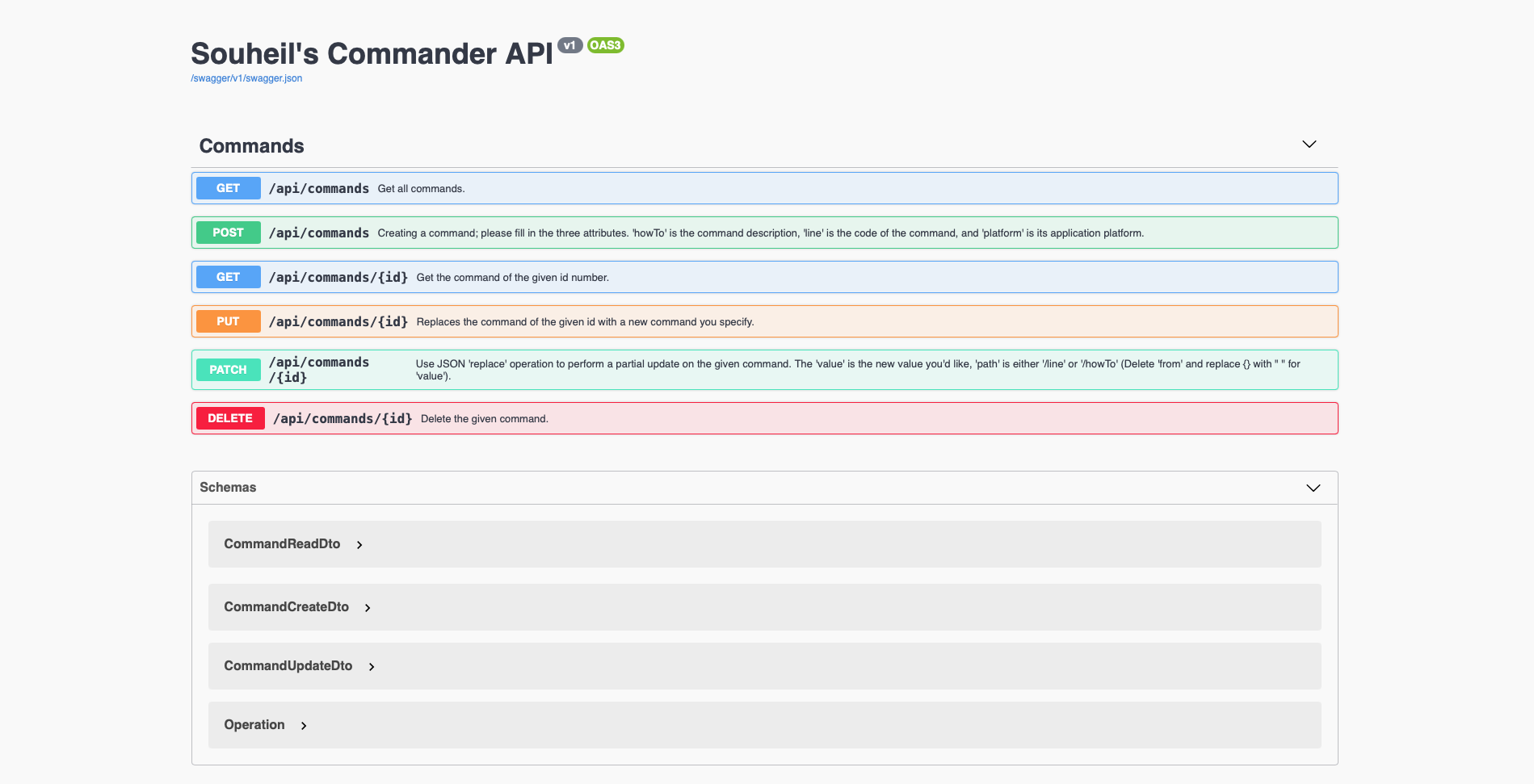Collapse the Commands section chevron
1534x784 pixels.
(1309, 145)
